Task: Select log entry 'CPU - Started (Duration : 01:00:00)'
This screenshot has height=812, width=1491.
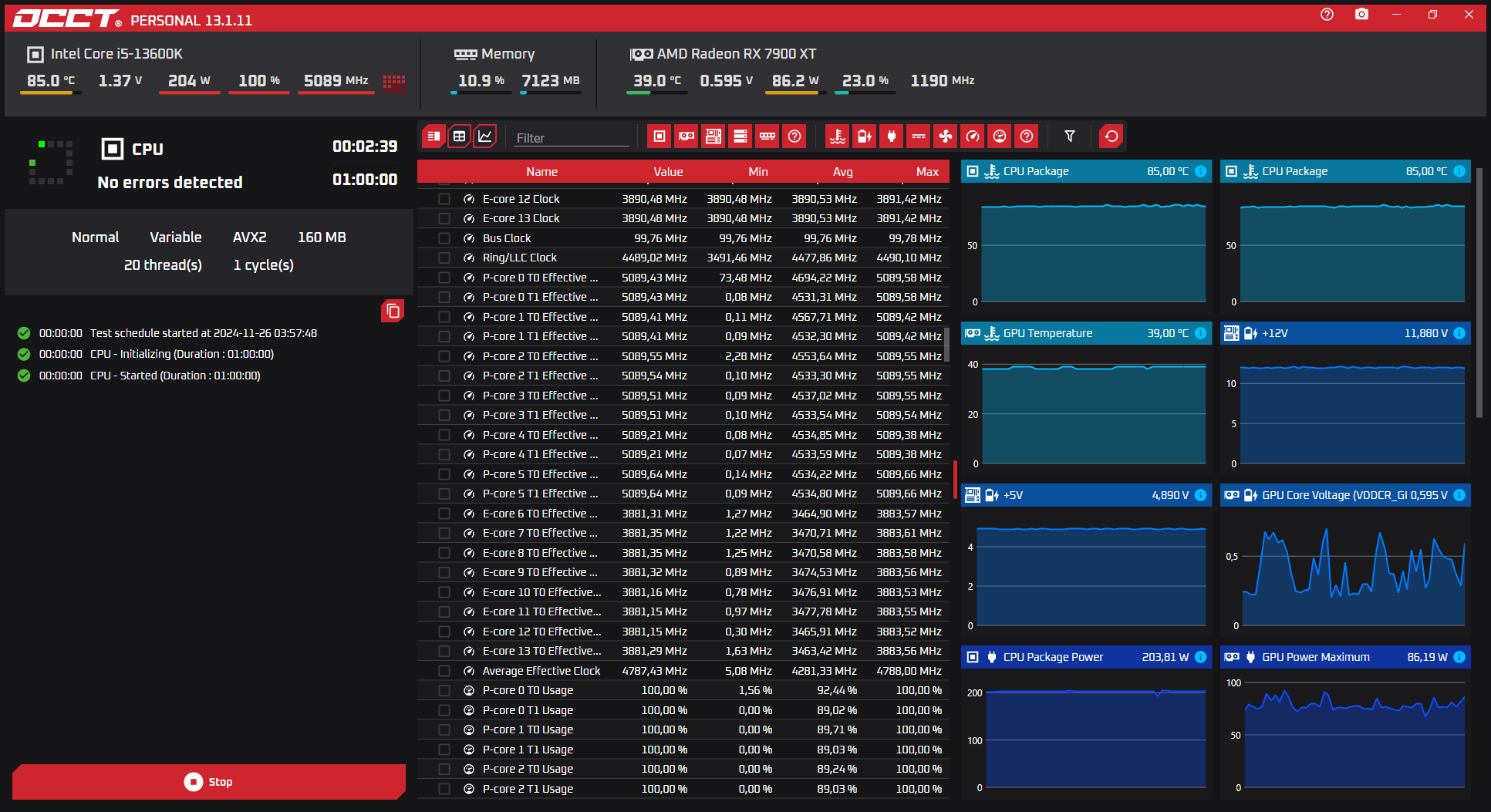Action: (x=175, y=376)
